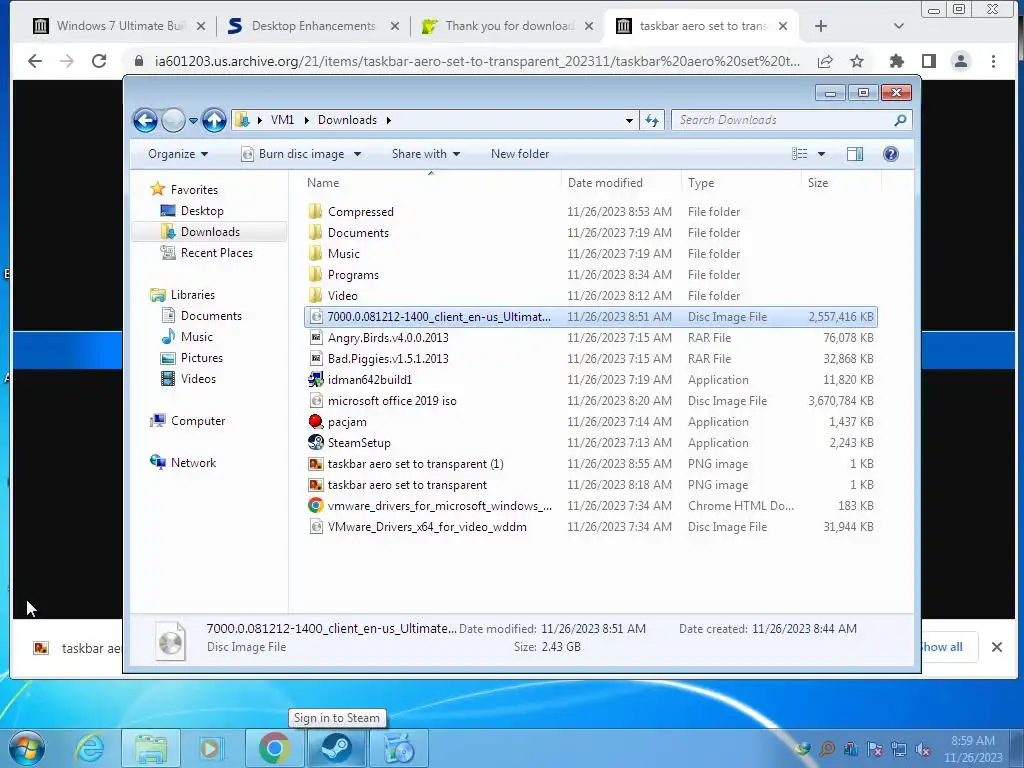
Task: Go back in Explorer with the Back arrow
Action: (145, 120)
